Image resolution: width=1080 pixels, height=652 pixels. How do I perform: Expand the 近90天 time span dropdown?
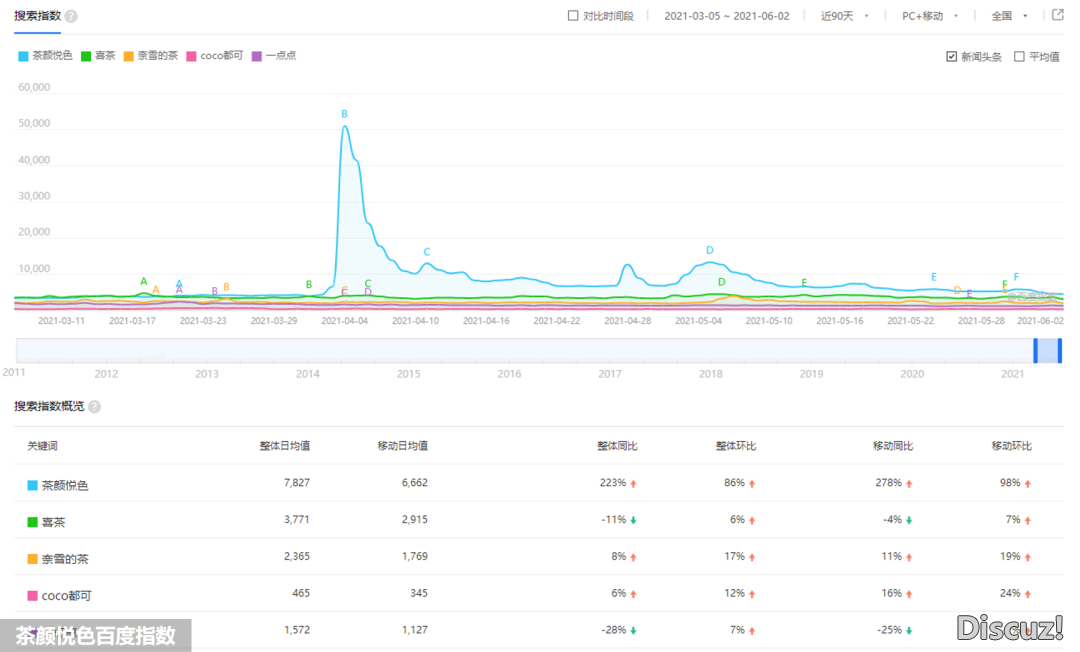click(844, 16)
